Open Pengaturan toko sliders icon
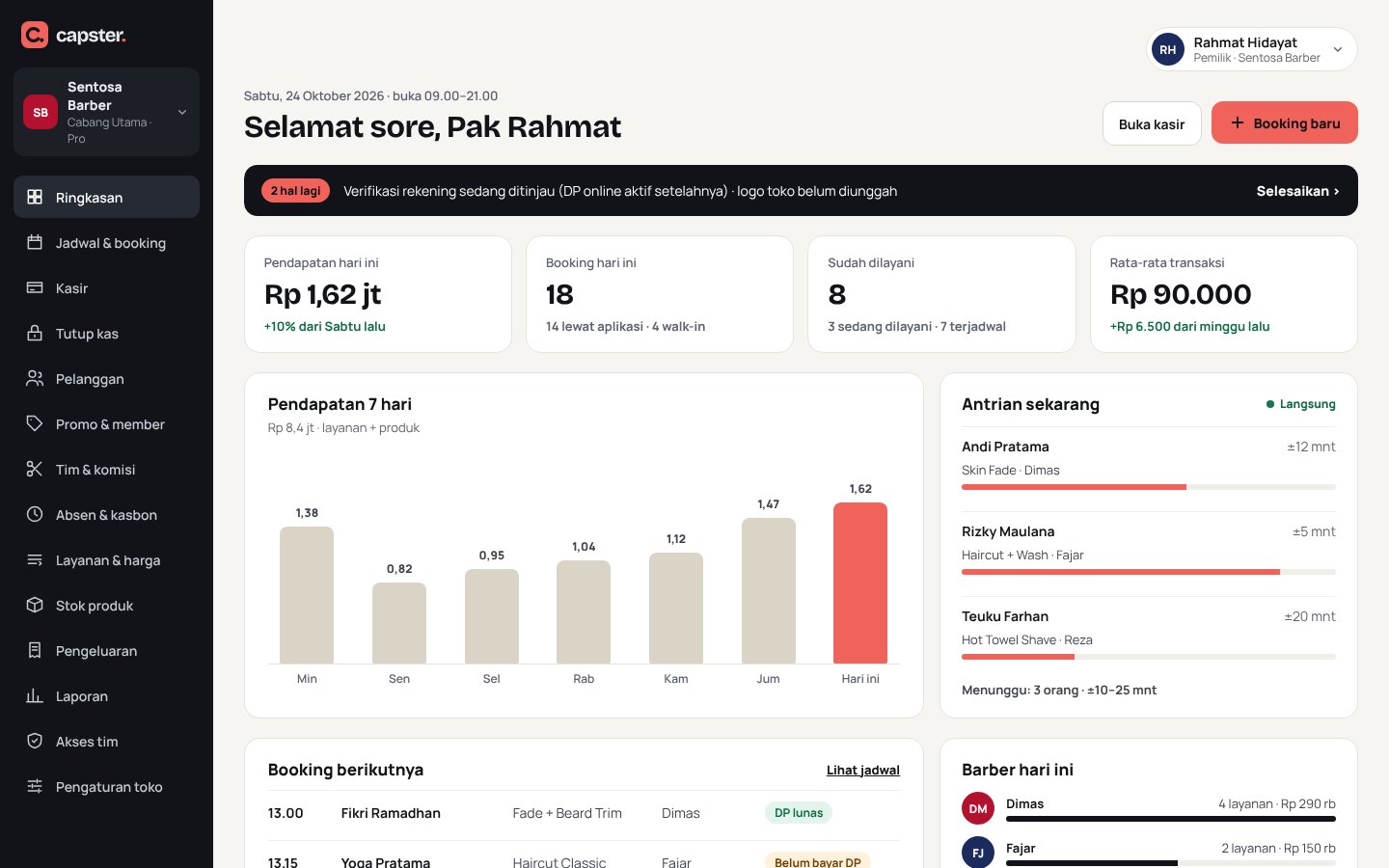 tap(35, 787)
